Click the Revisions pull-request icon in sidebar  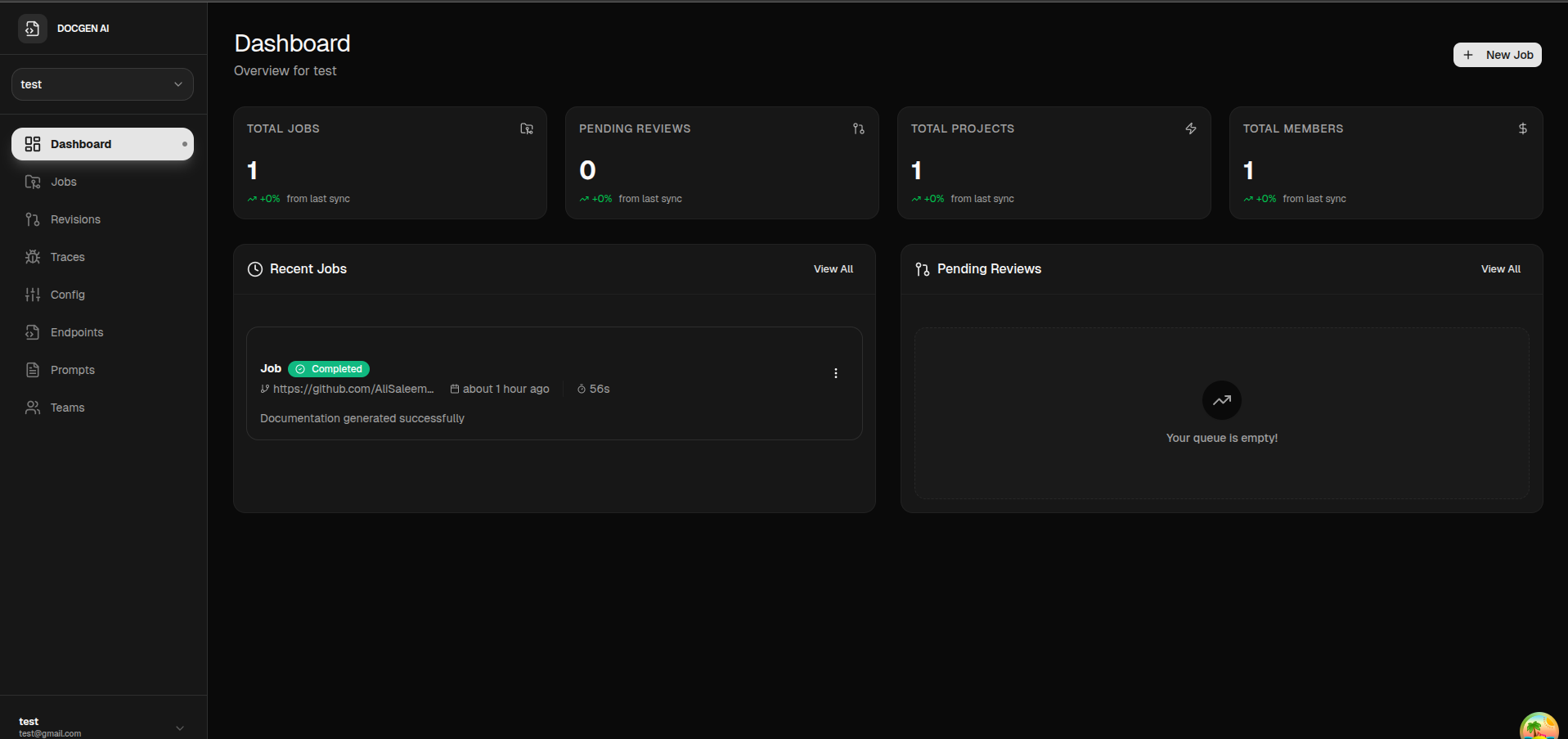[x=33, y=219]
